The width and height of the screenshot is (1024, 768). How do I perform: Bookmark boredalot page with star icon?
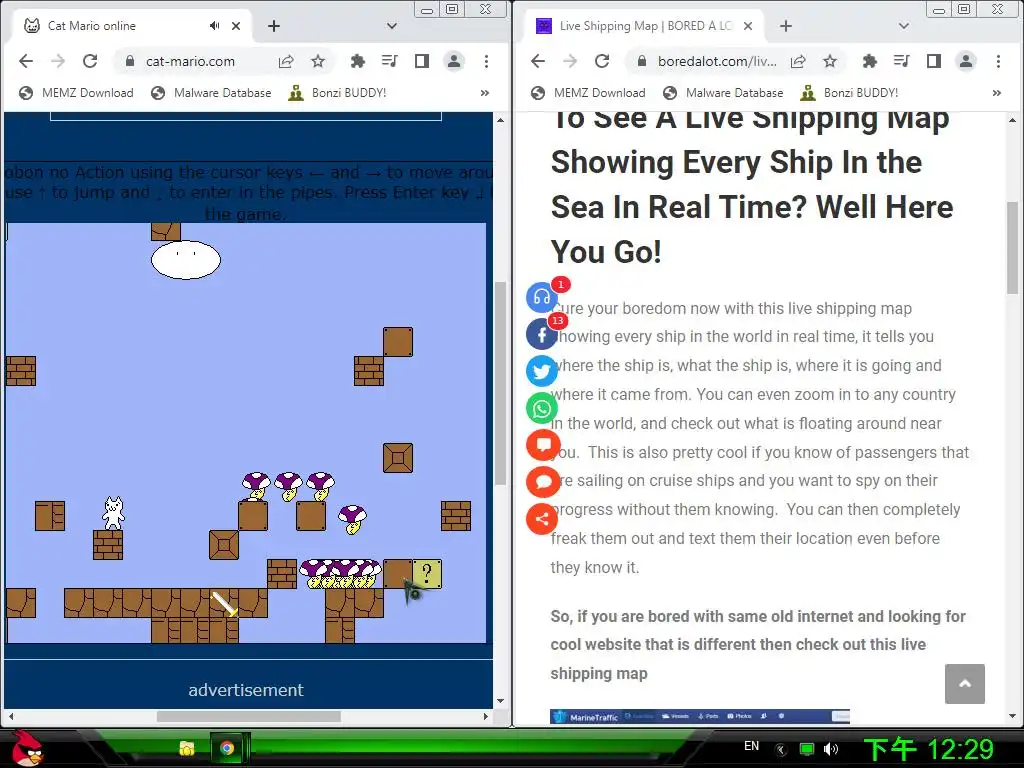tap(830, 61)
